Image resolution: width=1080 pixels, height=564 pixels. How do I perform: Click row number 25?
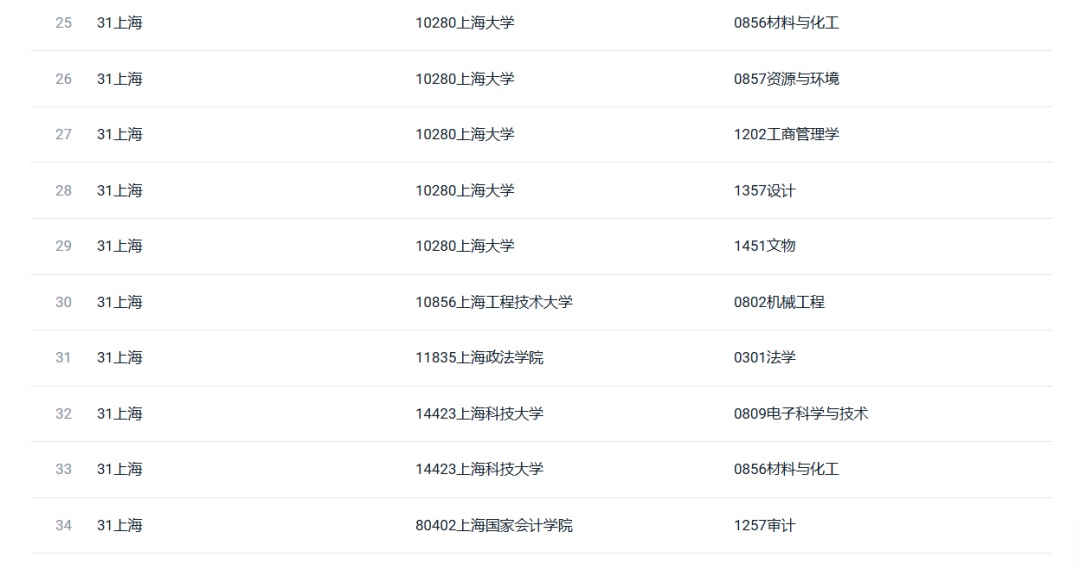(63, 23)
